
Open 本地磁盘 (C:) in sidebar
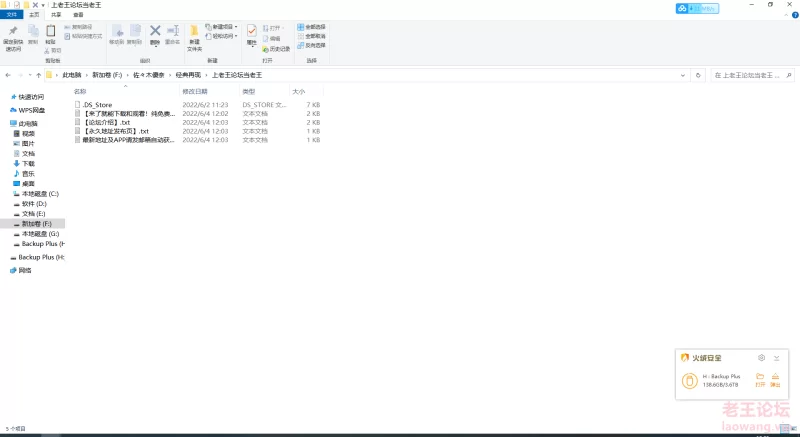40,194
